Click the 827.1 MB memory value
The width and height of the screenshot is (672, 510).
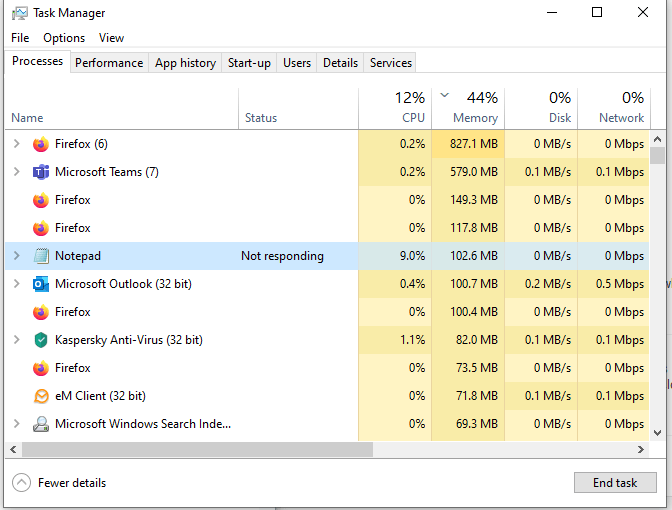tap(474, 144)
